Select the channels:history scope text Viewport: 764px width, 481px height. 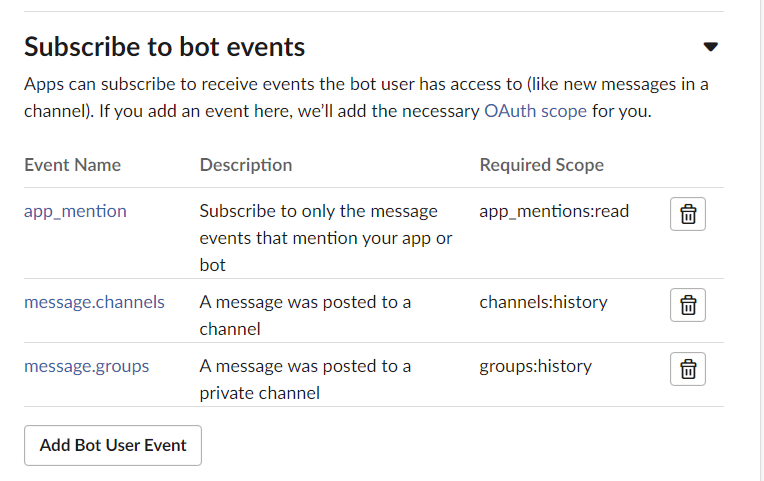click(543, 302)
